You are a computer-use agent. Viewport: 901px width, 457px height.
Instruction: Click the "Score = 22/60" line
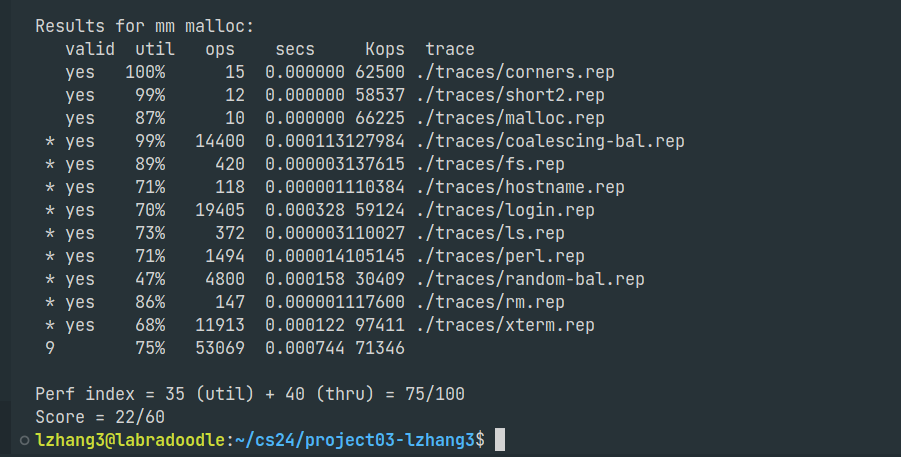(100, 417)
